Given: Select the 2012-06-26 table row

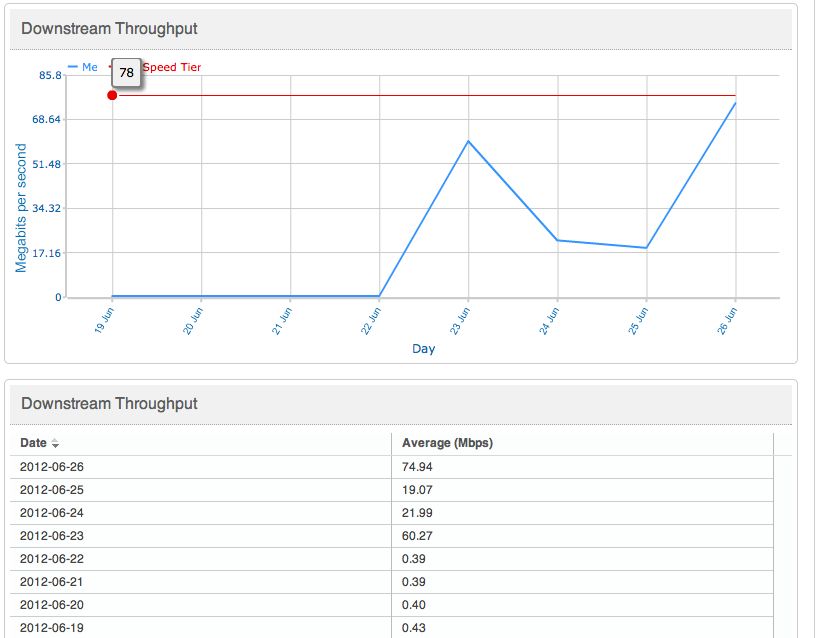Looking at the screenshot, I should click(392, 467).
